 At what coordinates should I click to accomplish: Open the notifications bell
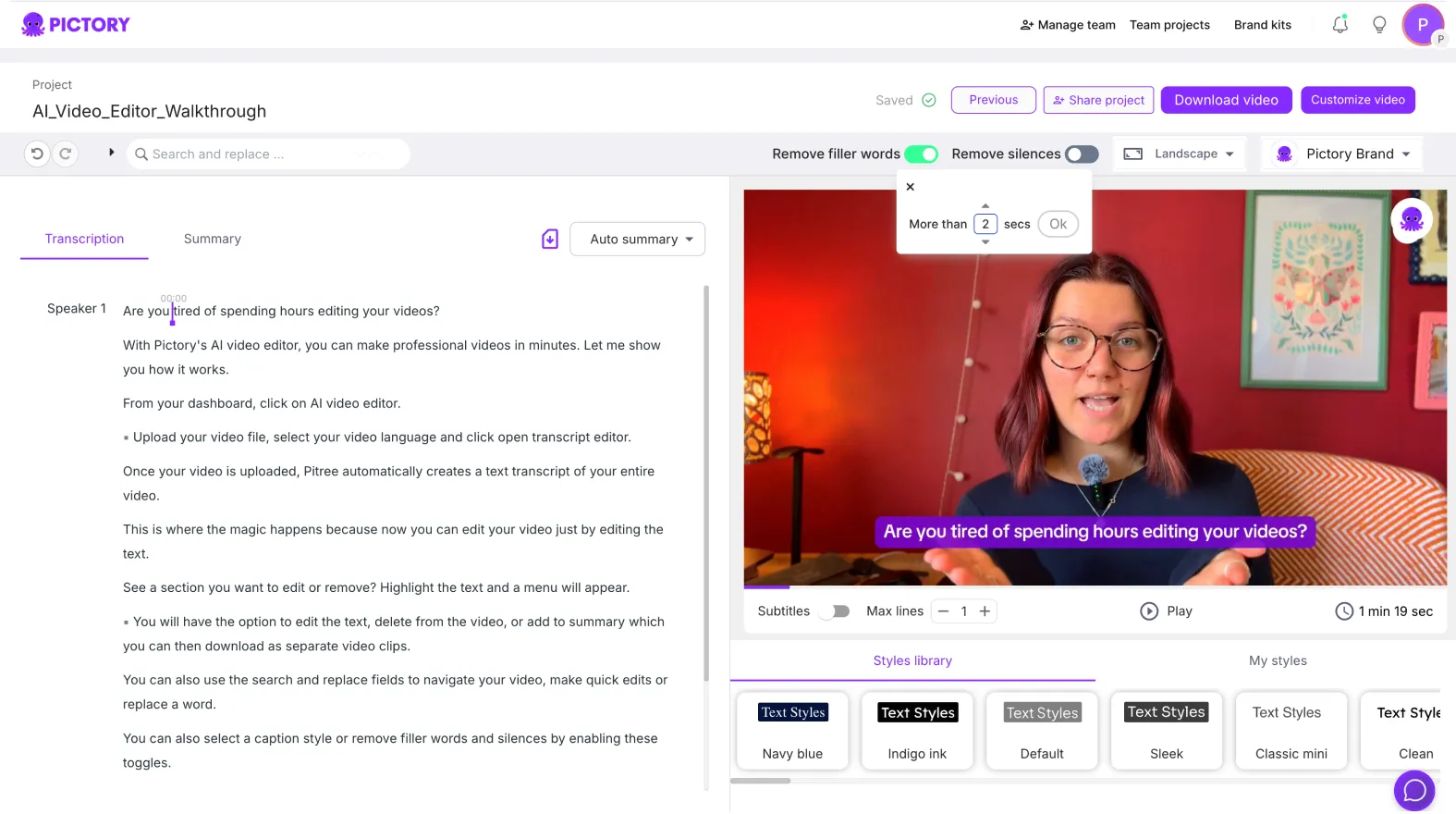tap(1340, 25)
